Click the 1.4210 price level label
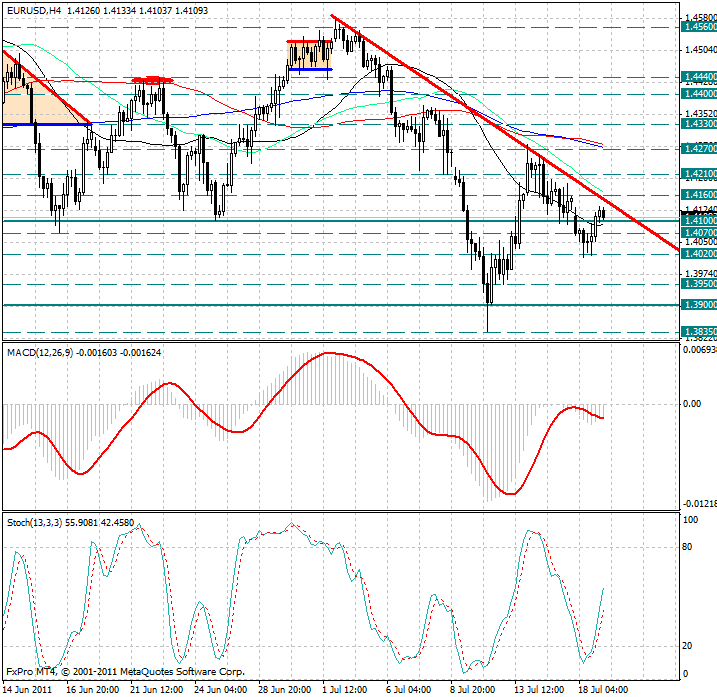717x697 pixels. [x=699, y=174]
